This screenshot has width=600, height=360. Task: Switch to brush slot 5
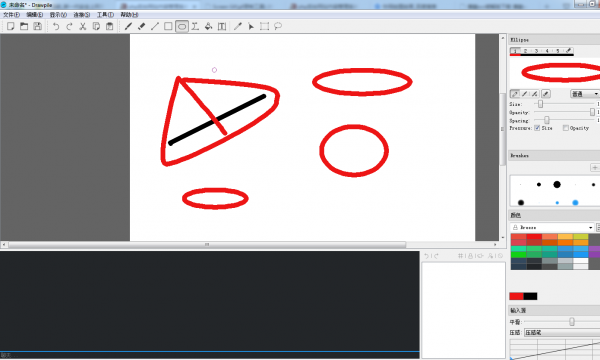click(558, 50)
